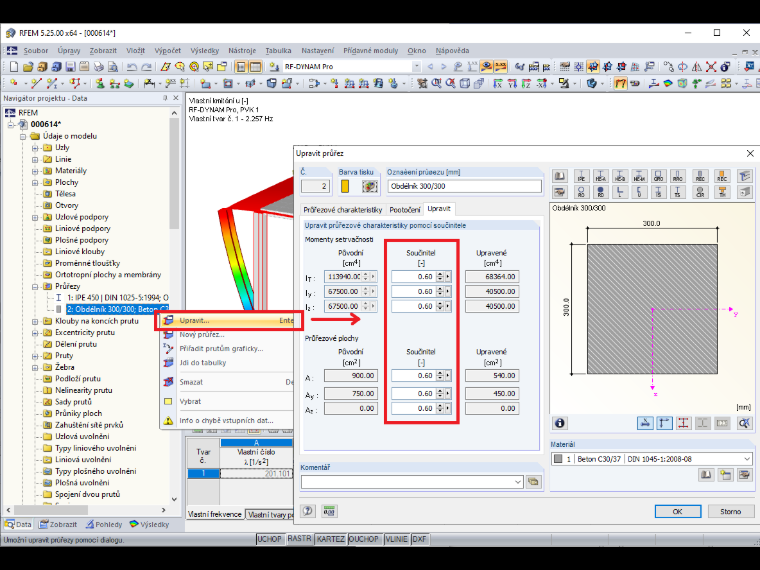Open the Přídavné moduly menu
Screen dimensions: 760x570
370,50
